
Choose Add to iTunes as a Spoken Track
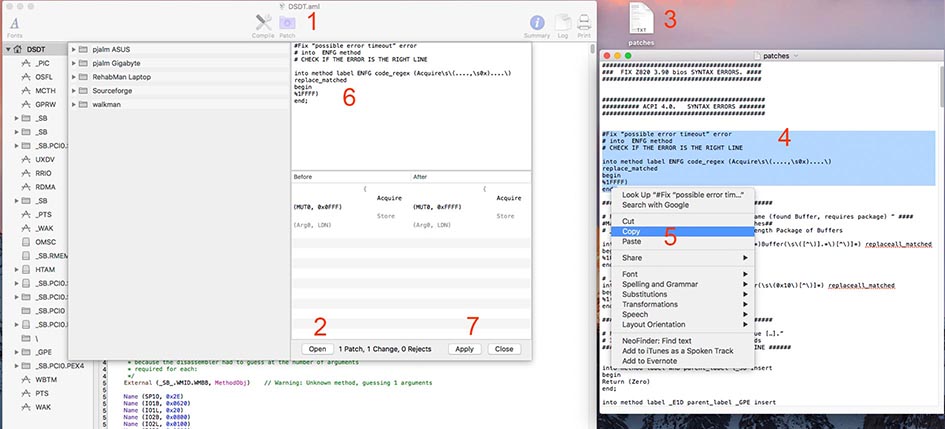(682, 351)
